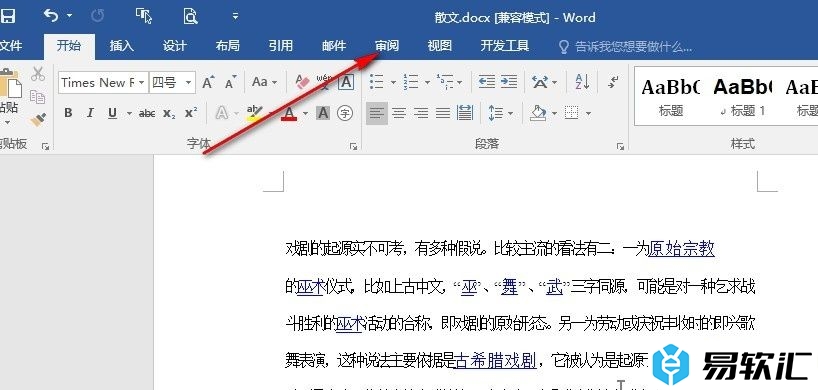Toggle underline formatting
This screenshot has height=390, width=818.
[x=112, y=113]
